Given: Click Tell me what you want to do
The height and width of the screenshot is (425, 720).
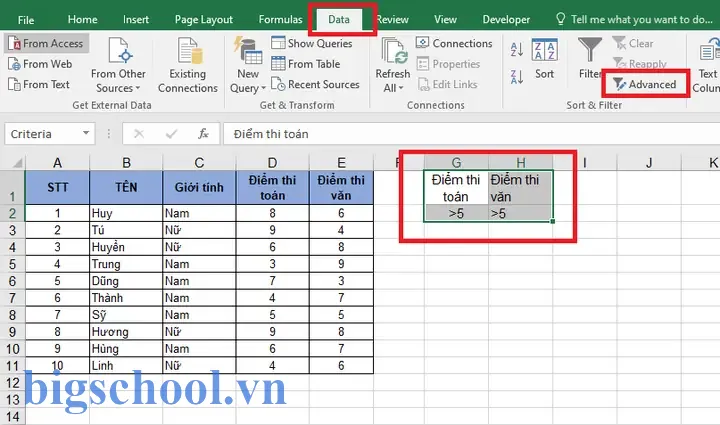Looking at the screenshot, I should (x=635, y=19).
